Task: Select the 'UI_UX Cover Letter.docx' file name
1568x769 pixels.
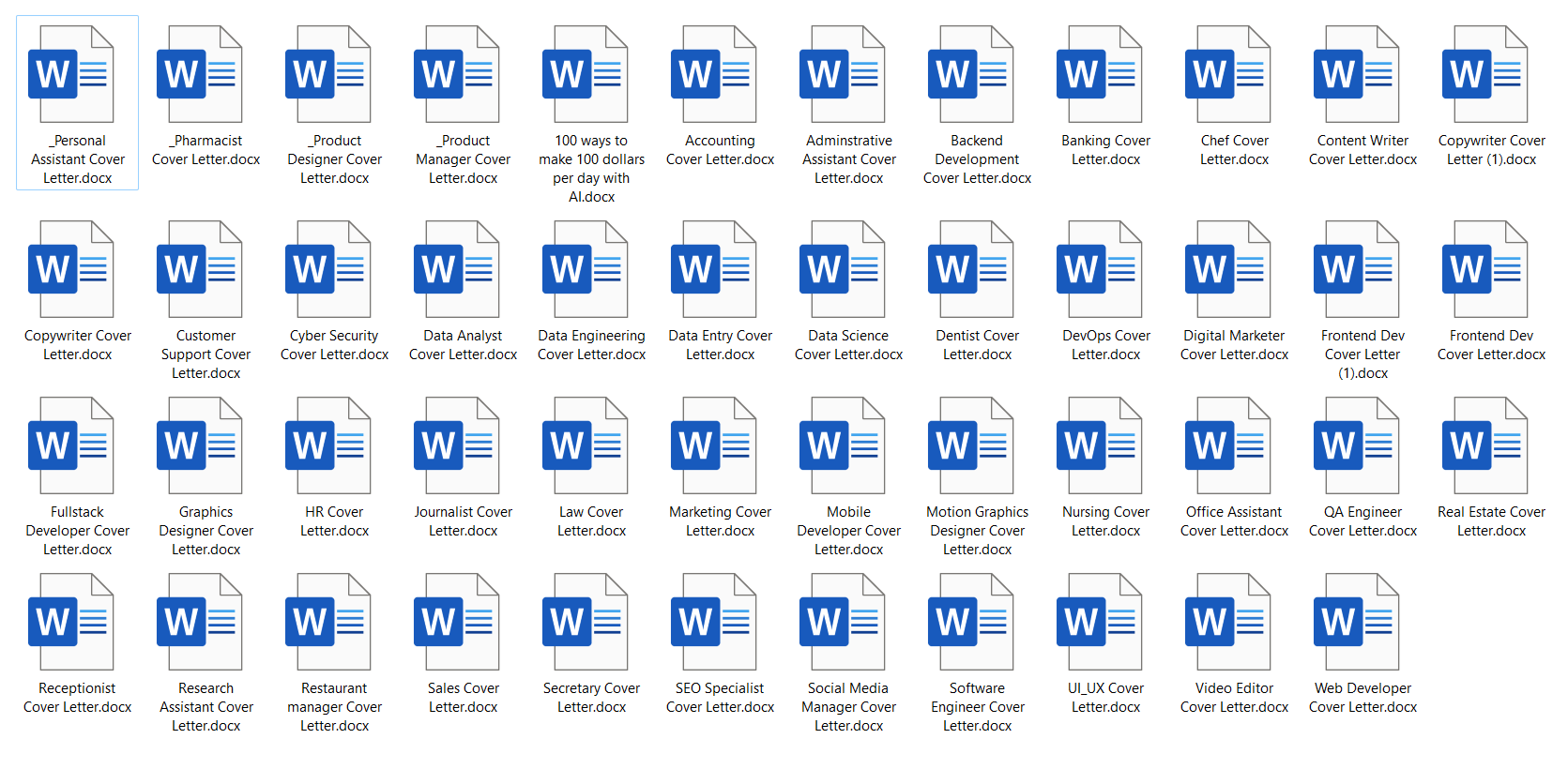Action: [x=1106, y=698]
